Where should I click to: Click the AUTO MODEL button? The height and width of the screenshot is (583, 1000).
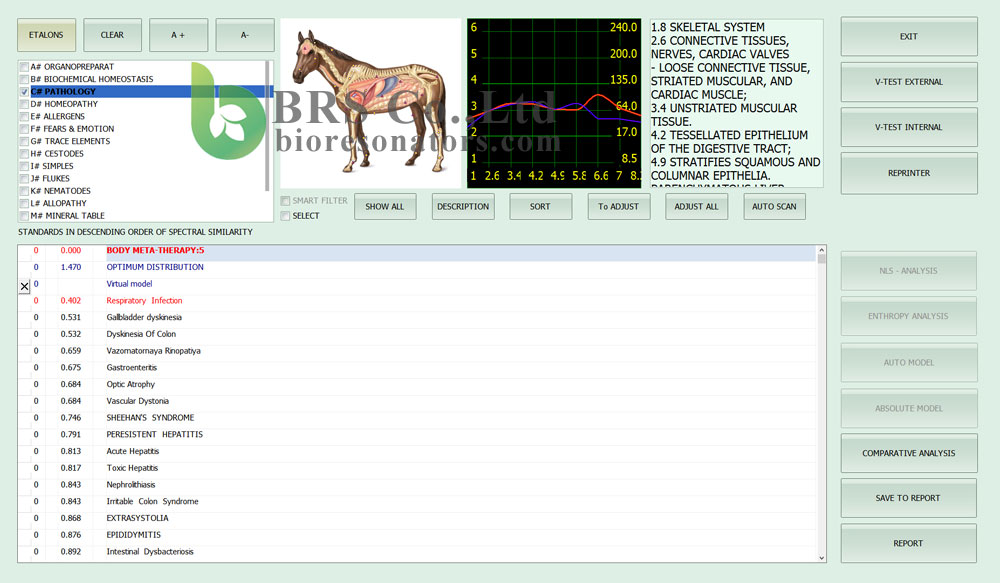click(x=909, y=362)
